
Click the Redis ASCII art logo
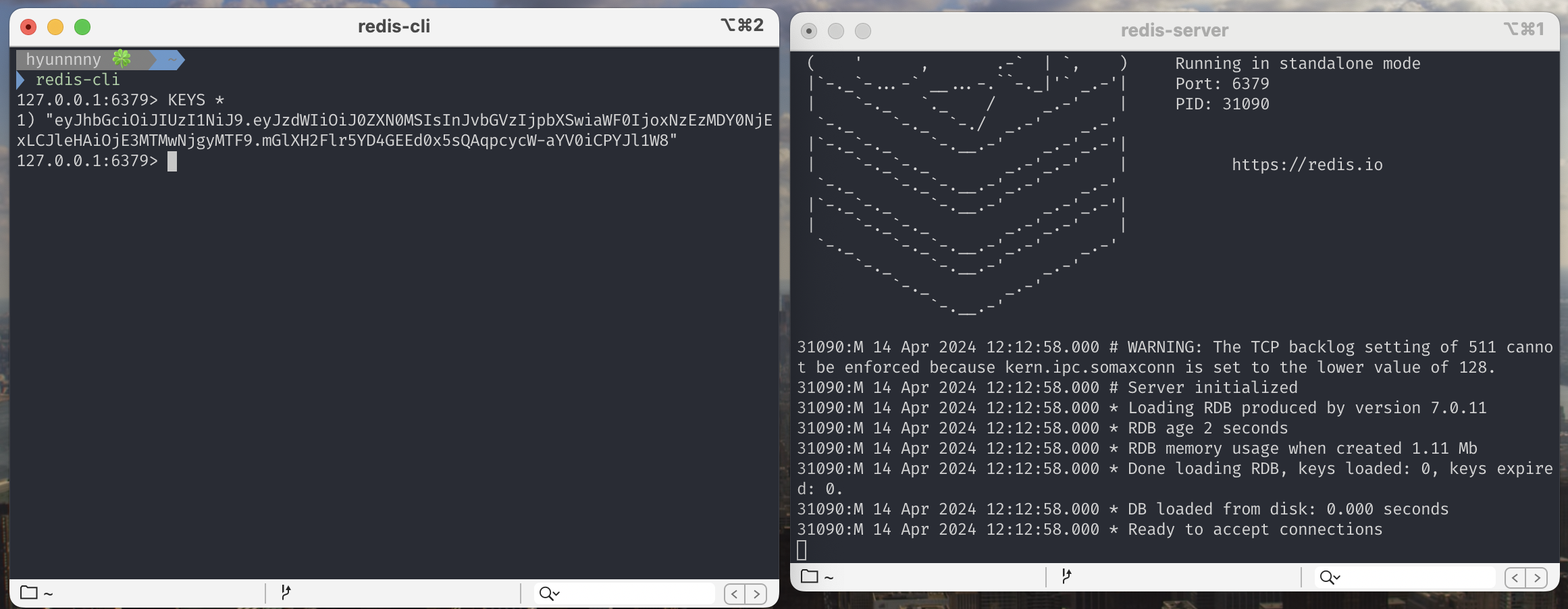(x=968, y=185)
